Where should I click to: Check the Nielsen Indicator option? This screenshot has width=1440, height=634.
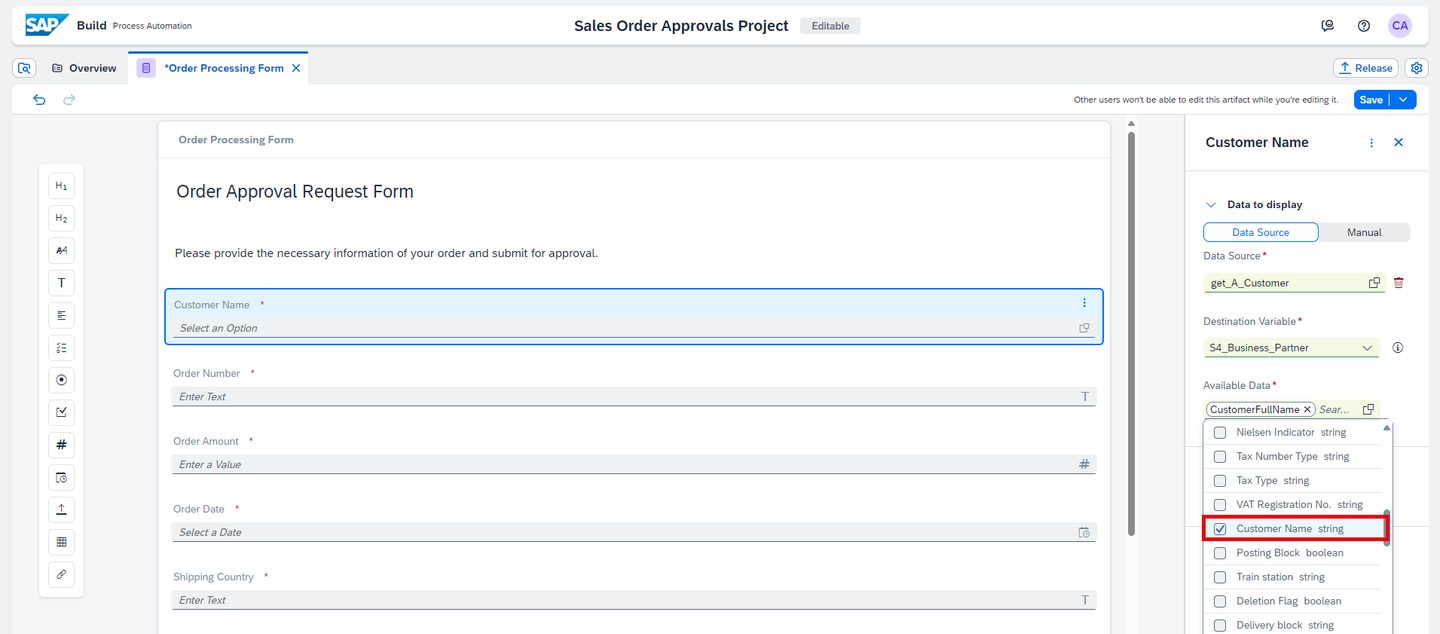coord(1219,433)
